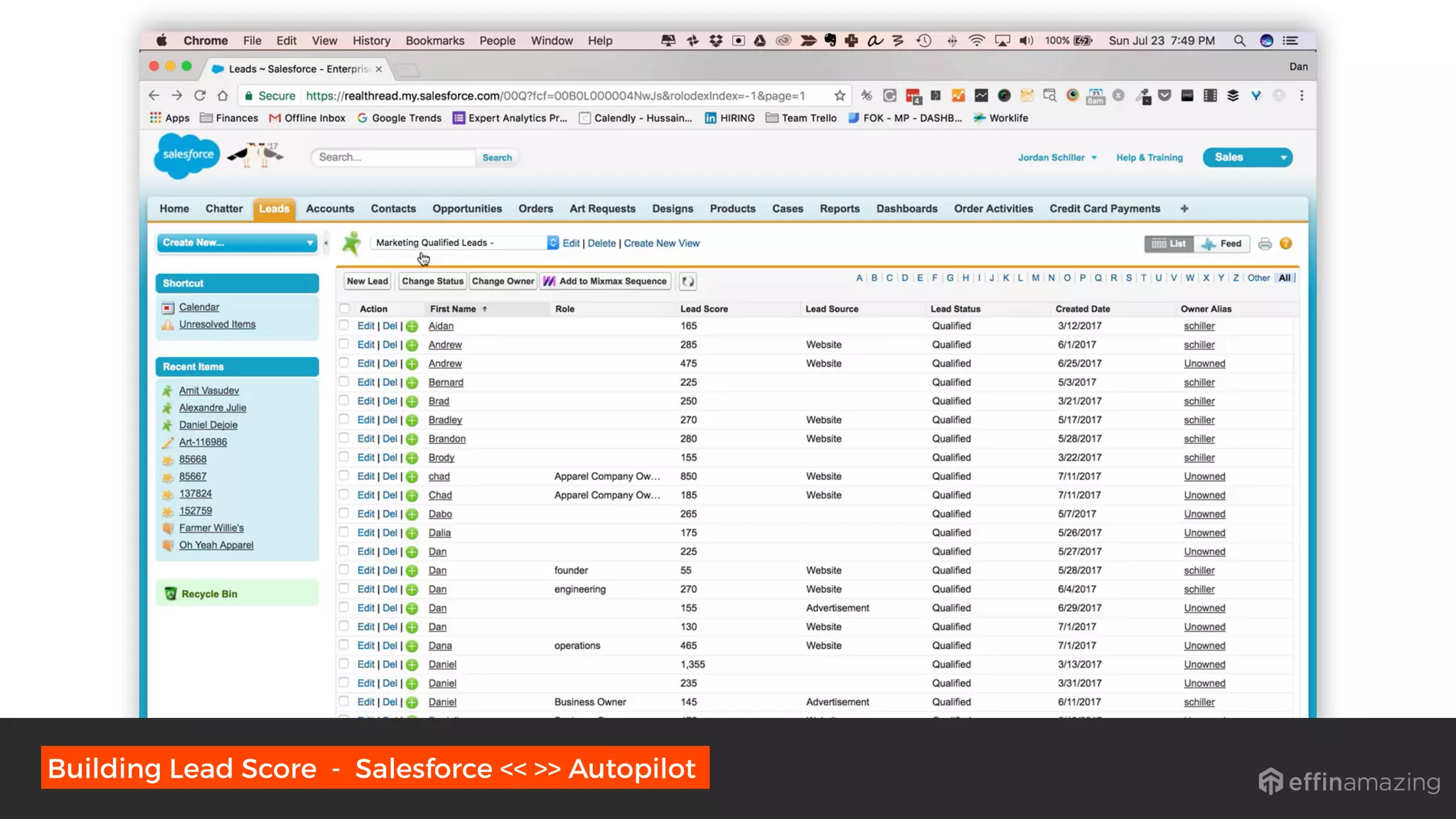Click the add tab plus icon
Image resolution: width=1456 pixels, height=819 pixels.
1184,208
